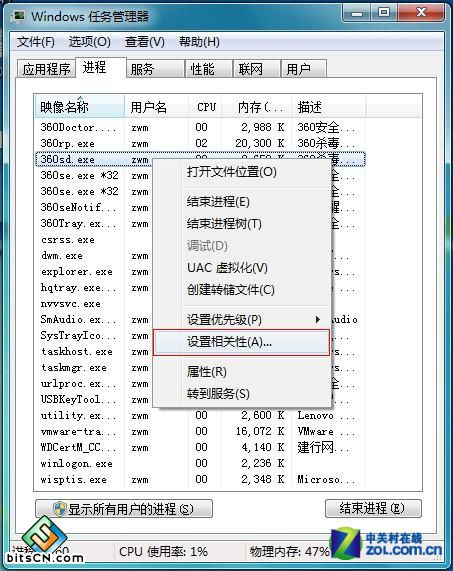Choose 设置相关性(A)... in context menu
Screen dimensions: 453x571
(242, 342)
